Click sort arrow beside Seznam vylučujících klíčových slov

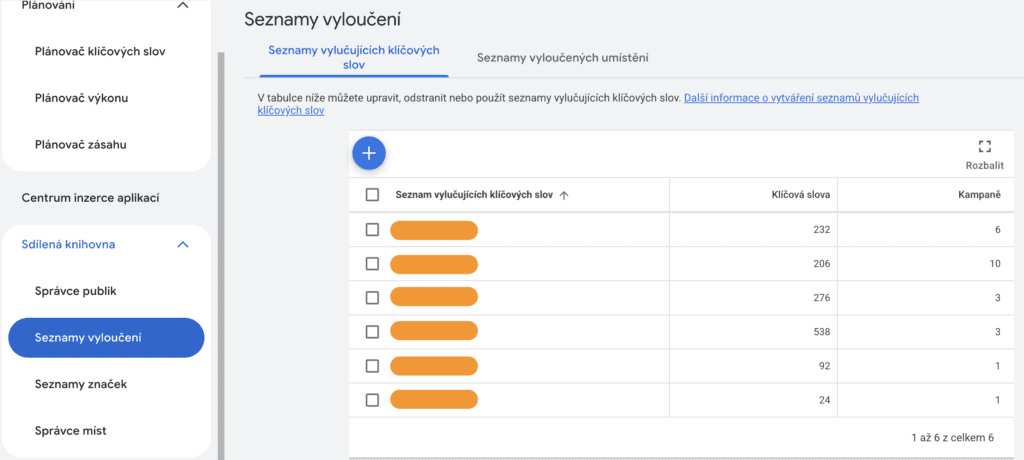[x=564, y=196]
